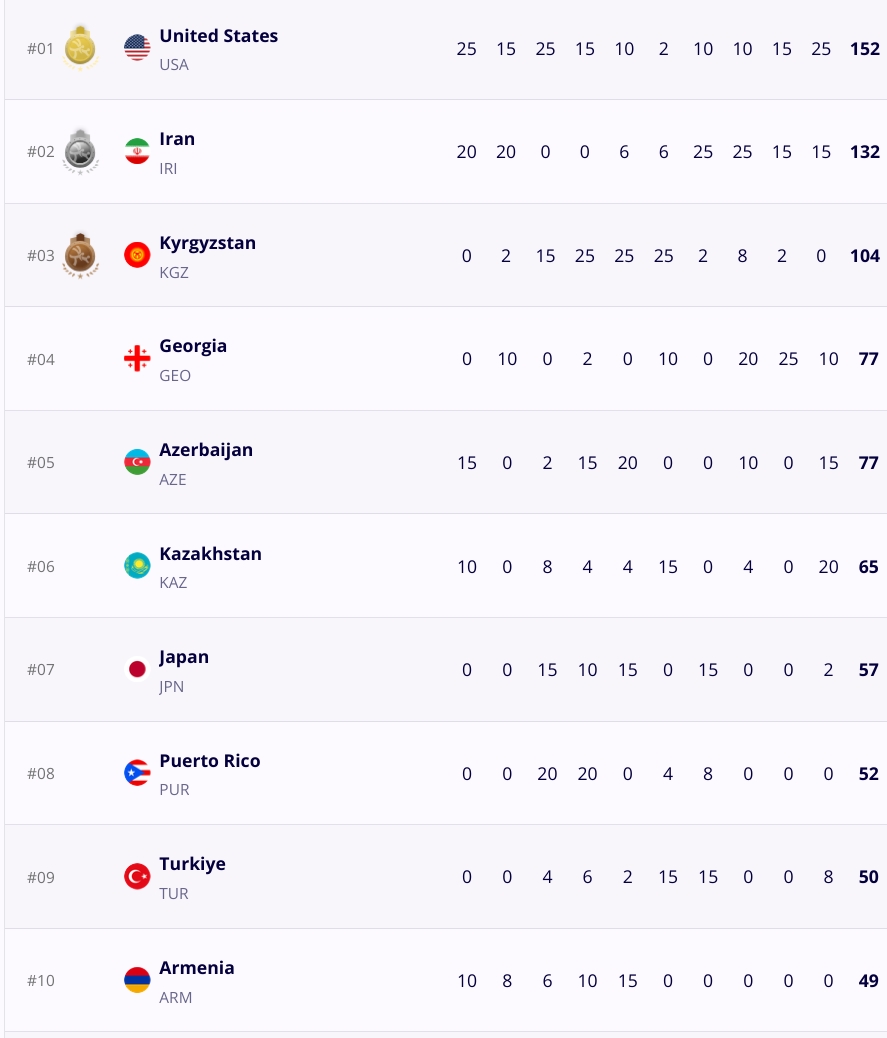Click the silver medal icon beside Iran
The image size is (887, 1038).
80,152
